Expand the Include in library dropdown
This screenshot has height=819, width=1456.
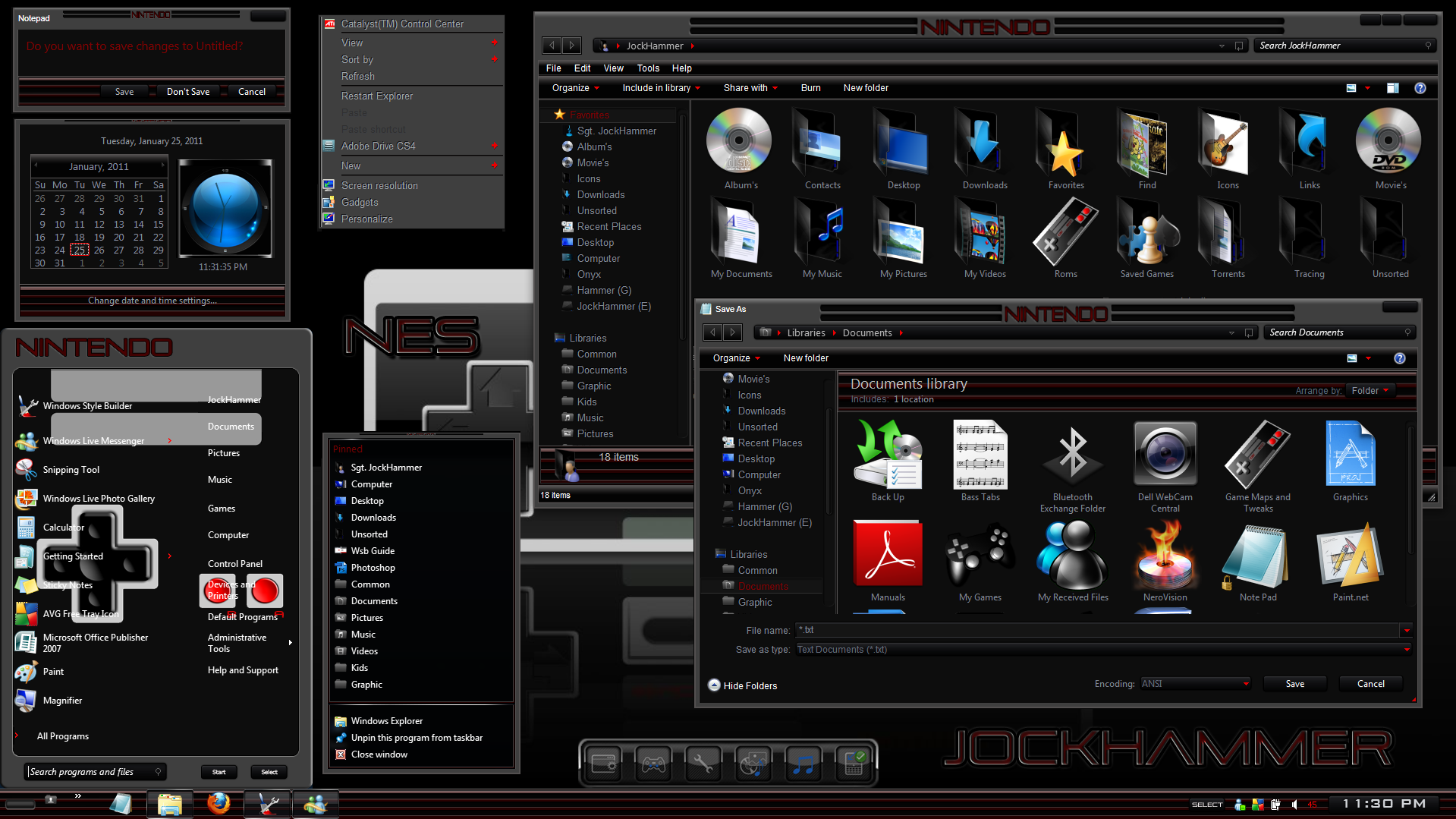pyautogui.click(x=662, y=88)
